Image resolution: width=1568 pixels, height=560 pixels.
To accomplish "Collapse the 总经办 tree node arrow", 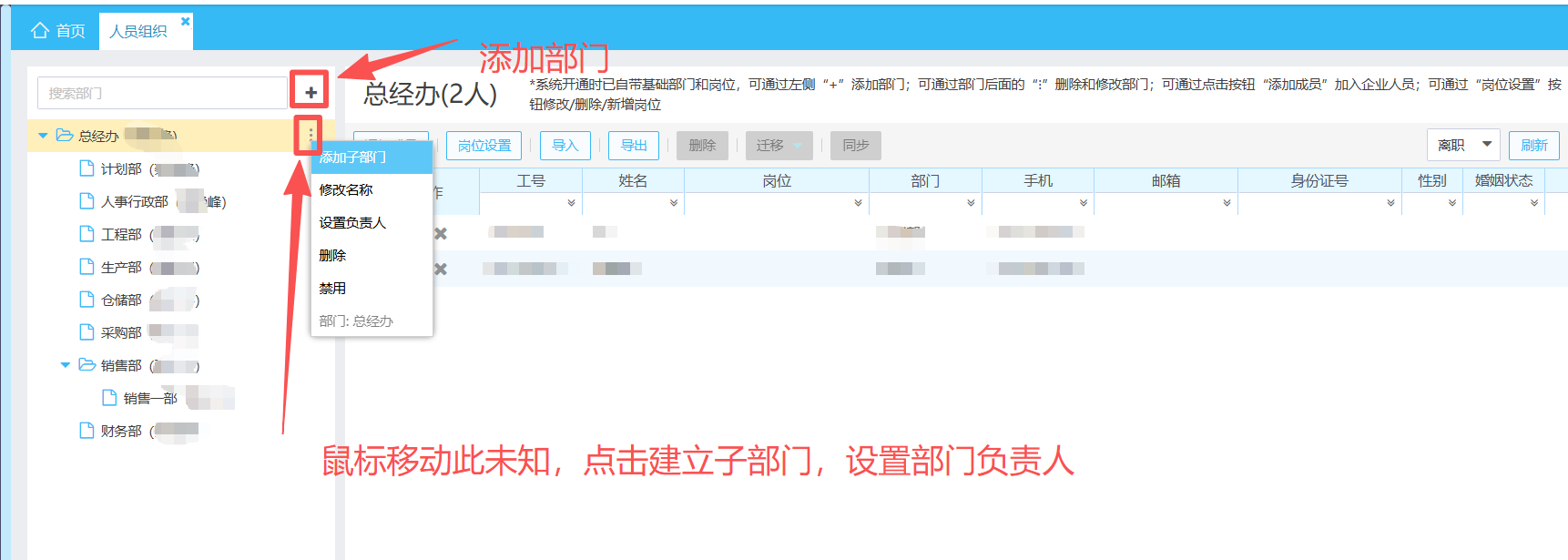I will [43, 136].
